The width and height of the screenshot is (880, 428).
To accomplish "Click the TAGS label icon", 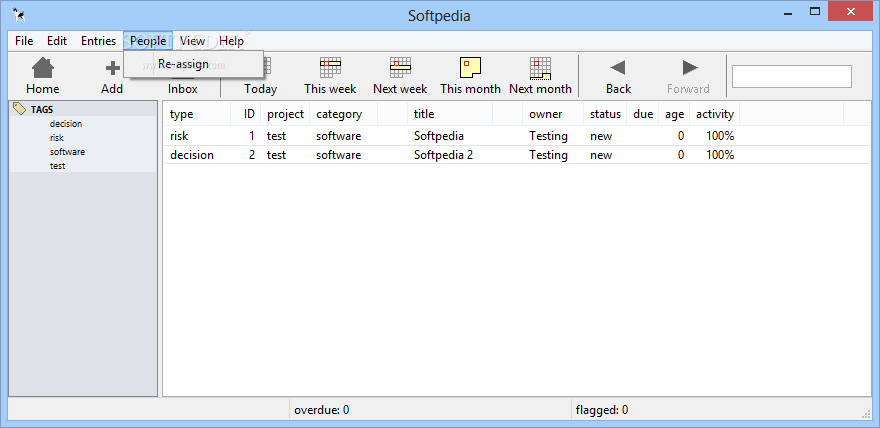I will (x=20, y=109).
